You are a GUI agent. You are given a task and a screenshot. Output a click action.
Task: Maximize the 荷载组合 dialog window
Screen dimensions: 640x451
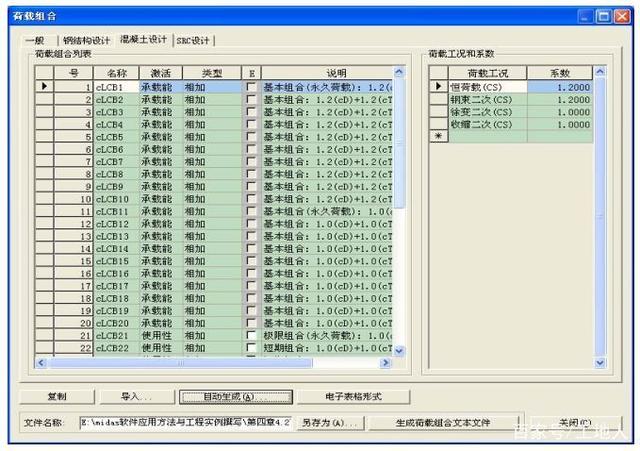tap(604, 16)
